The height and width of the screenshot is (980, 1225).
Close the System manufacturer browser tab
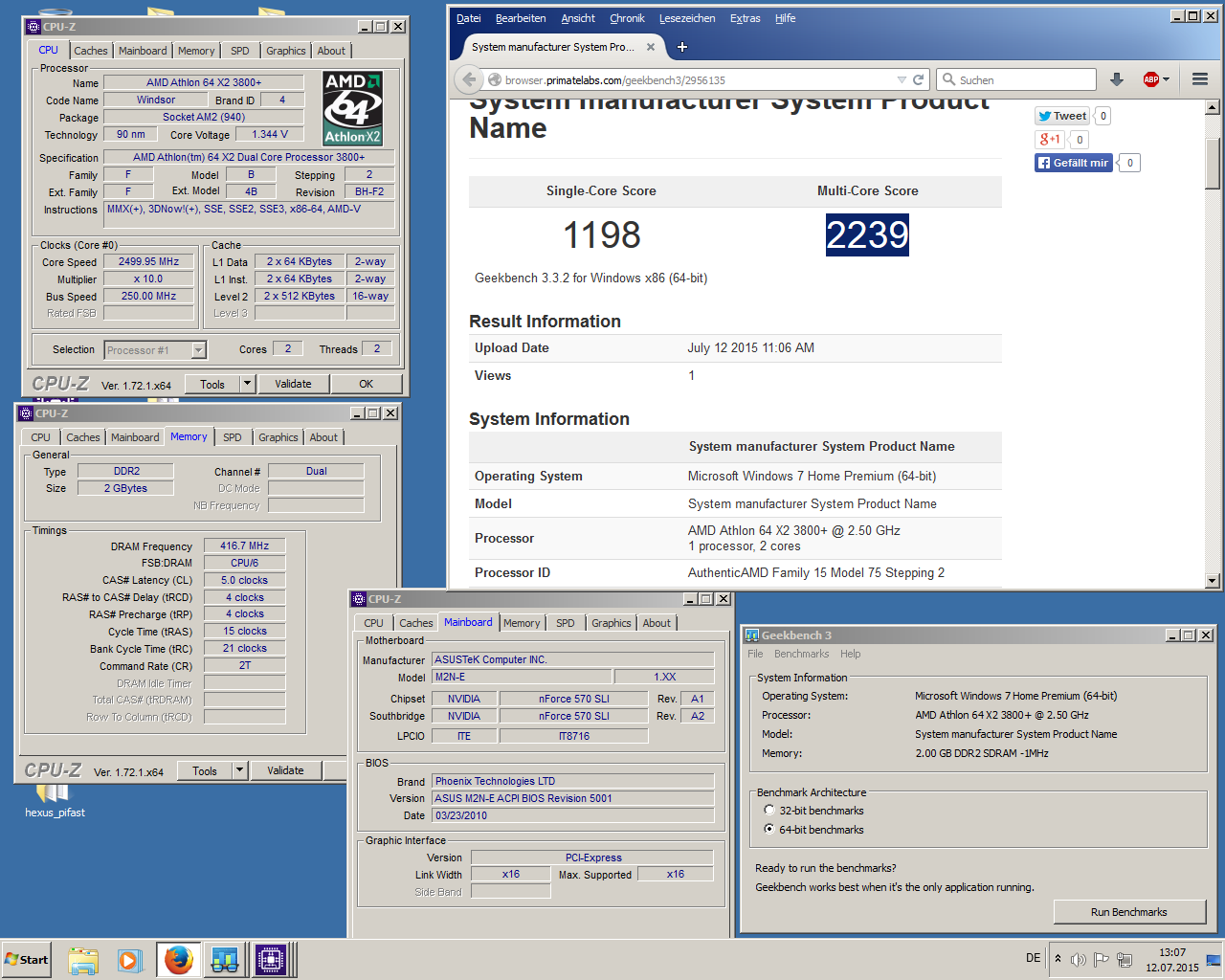coord(651,47)
